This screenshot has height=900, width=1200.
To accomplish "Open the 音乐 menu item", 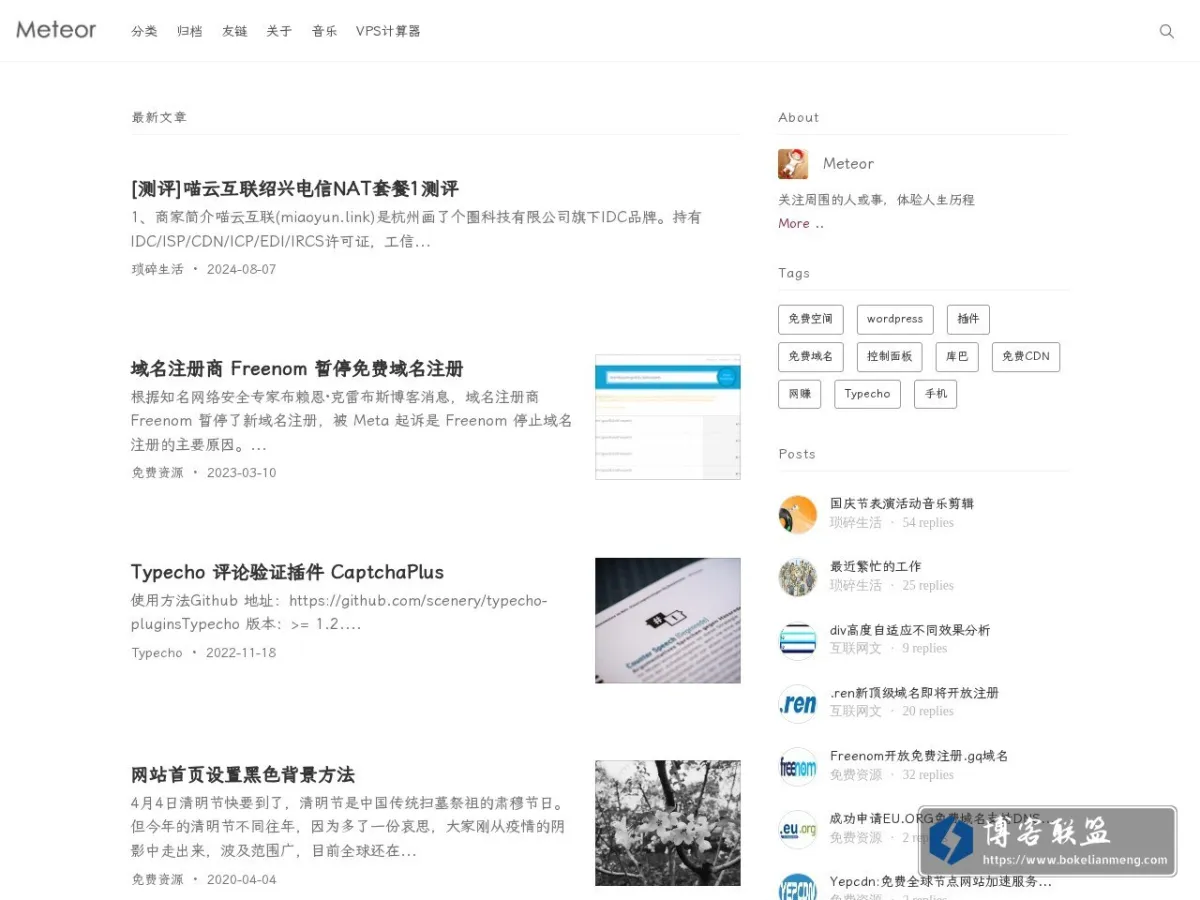I will pos(324,31).
